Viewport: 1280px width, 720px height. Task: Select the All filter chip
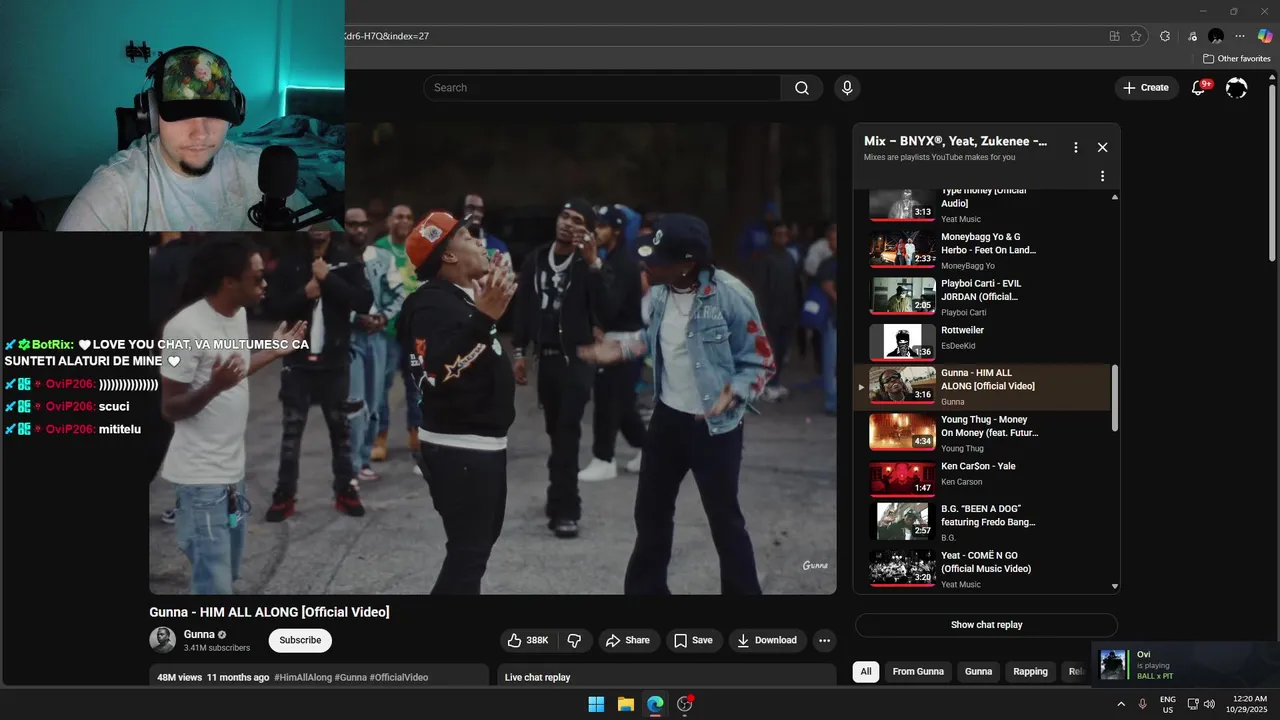tap(866, 672)
